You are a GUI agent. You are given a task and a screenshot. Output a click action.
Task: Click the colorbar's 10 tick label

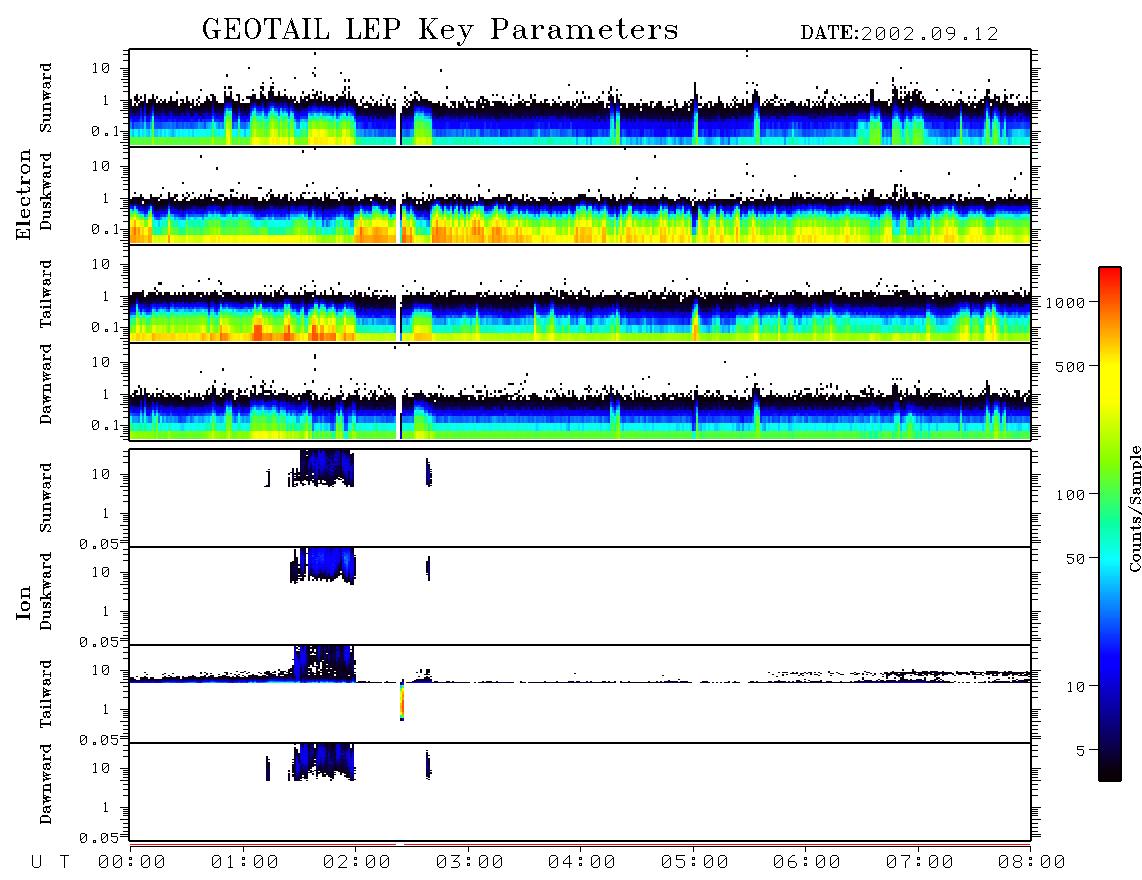1074,687
